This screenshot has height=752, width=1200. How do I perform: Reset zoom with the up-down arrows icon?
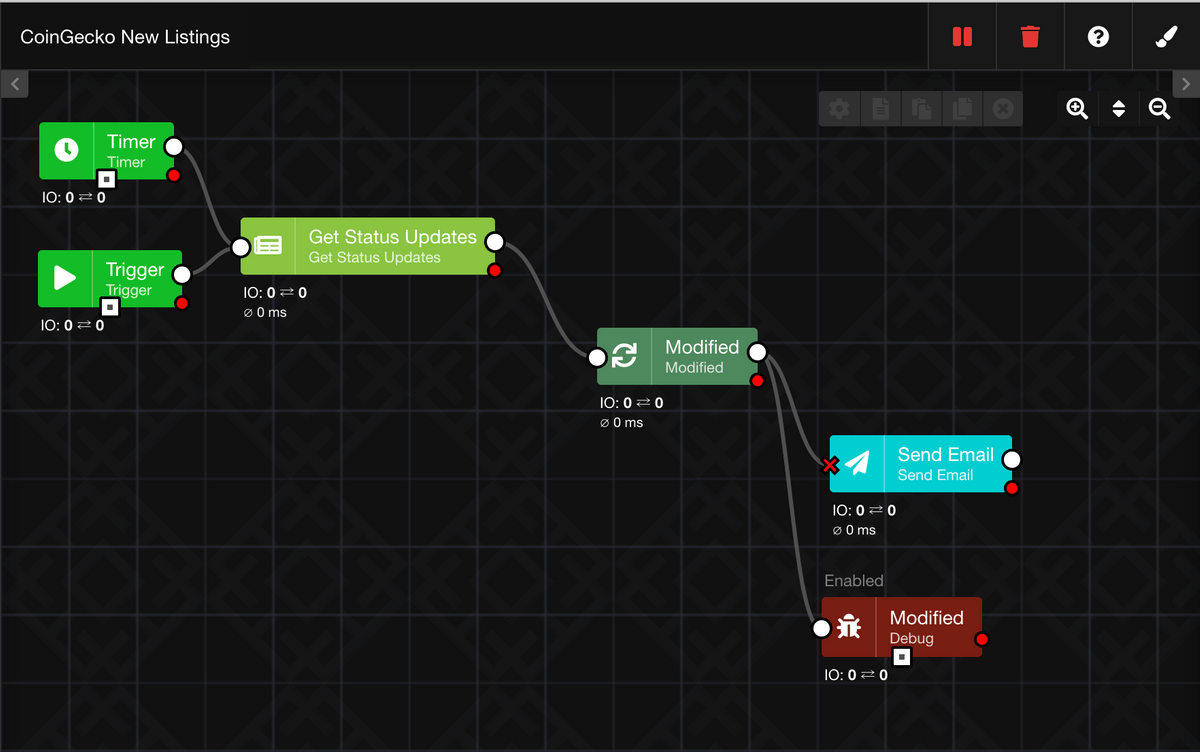click(1118, 109)
